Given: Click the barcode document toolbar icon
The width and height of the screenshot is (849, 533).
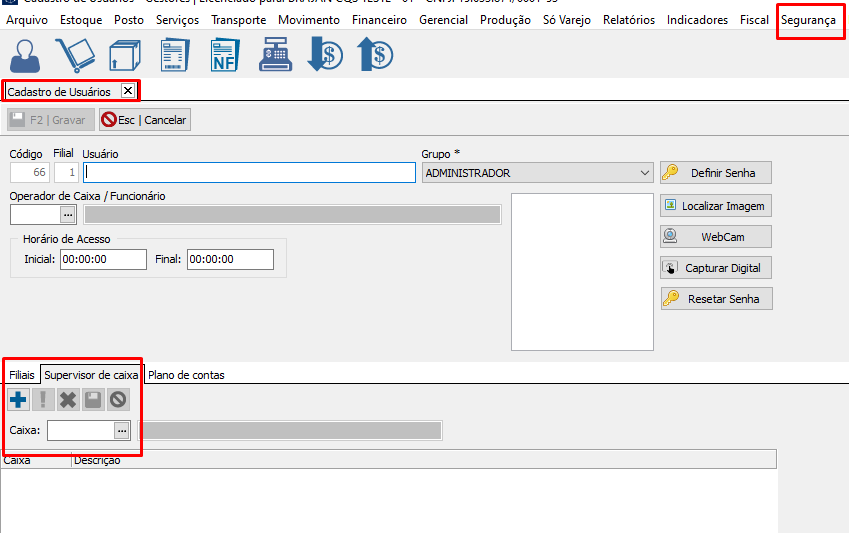Looking at the screenshot, I should click(x=175, y=55).
